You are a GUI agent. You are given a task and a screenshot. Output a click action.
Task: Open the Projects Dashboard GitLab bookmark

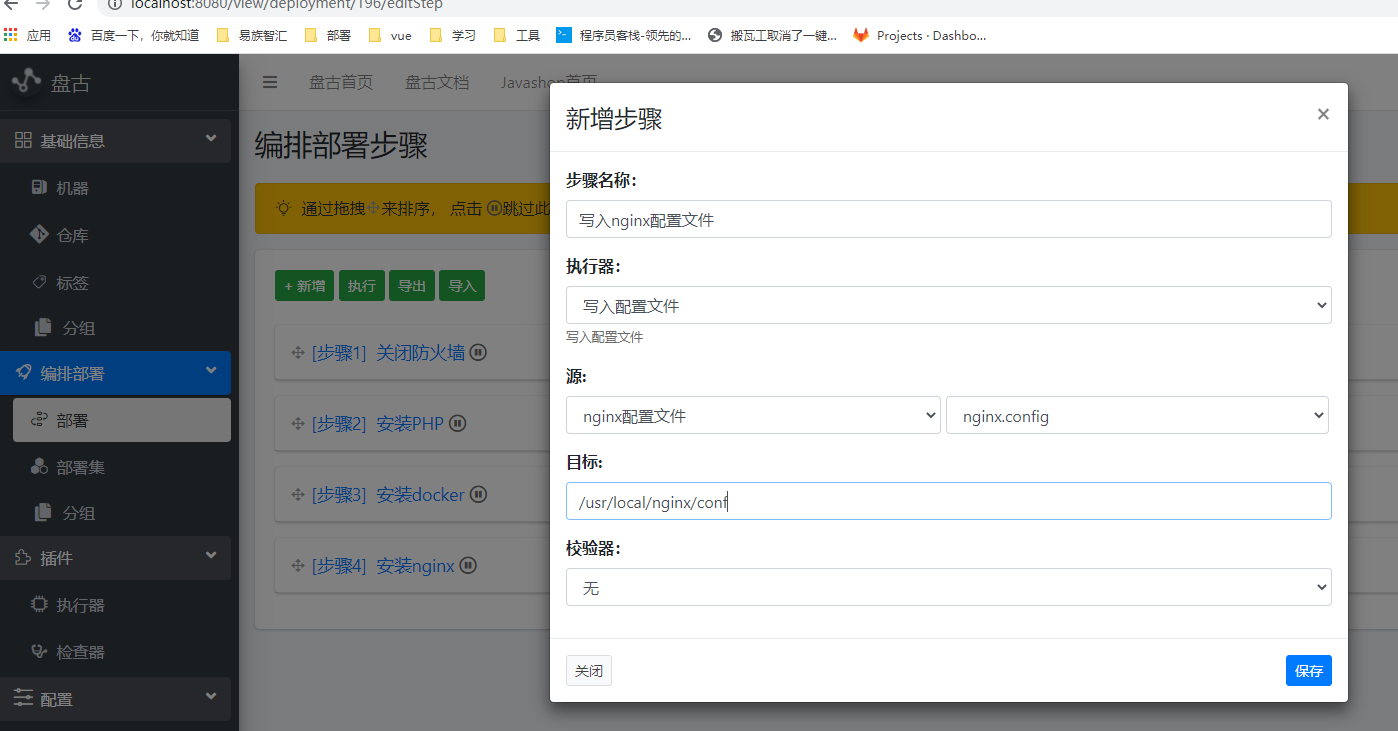(x=920, y=35)
